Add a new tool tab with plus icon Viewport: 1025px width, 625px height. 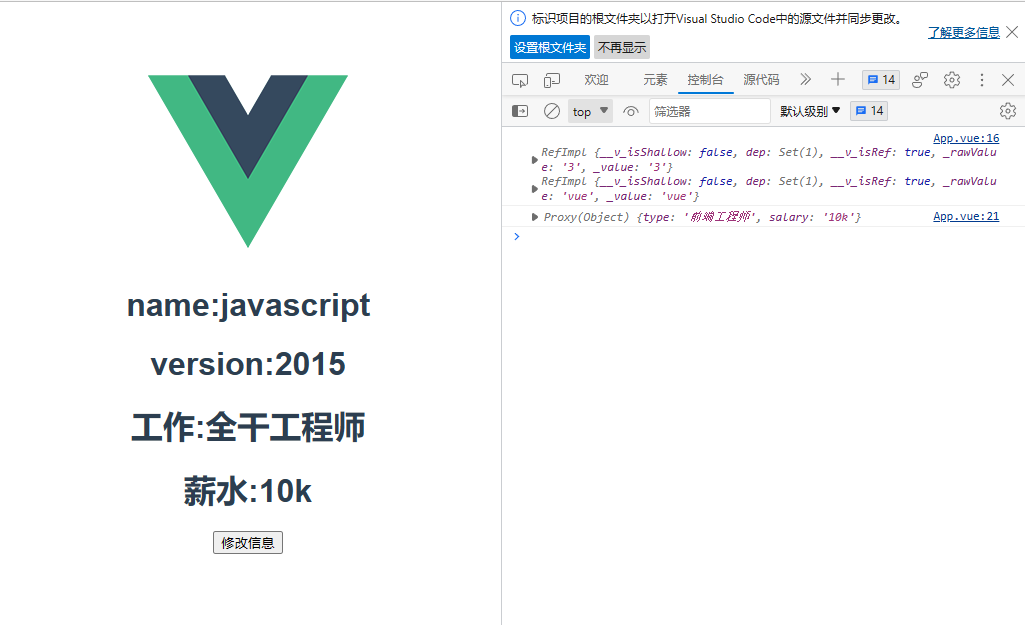coord(837,80)
